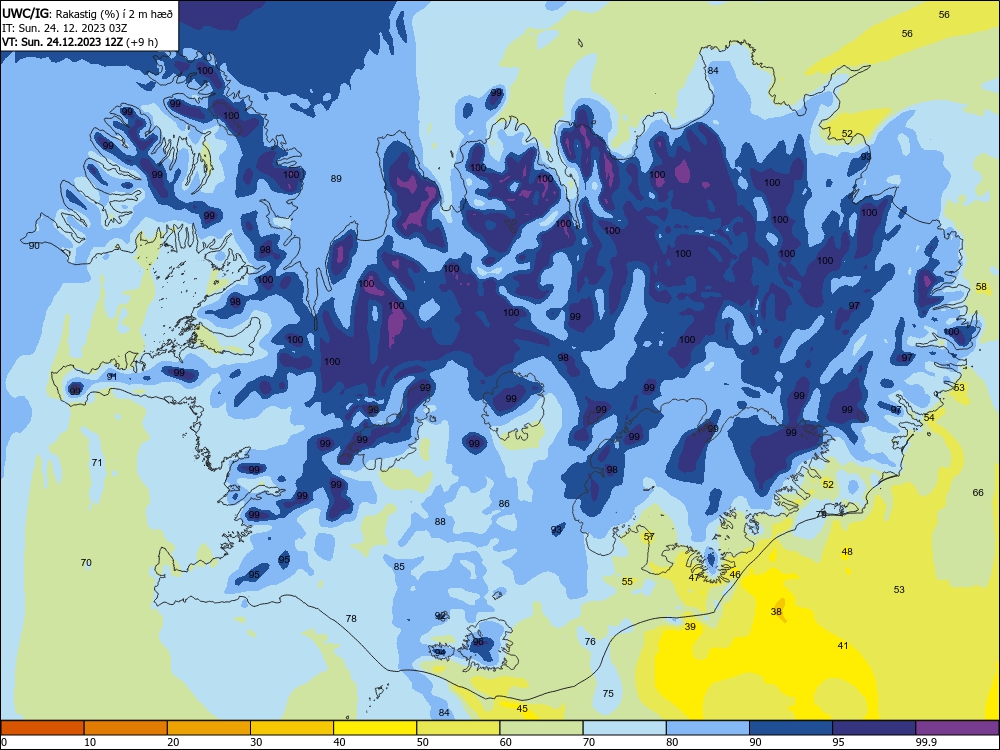Click the legend tick label '30'
Viewport: 1000px width, 750px height.
click(256, 742)
